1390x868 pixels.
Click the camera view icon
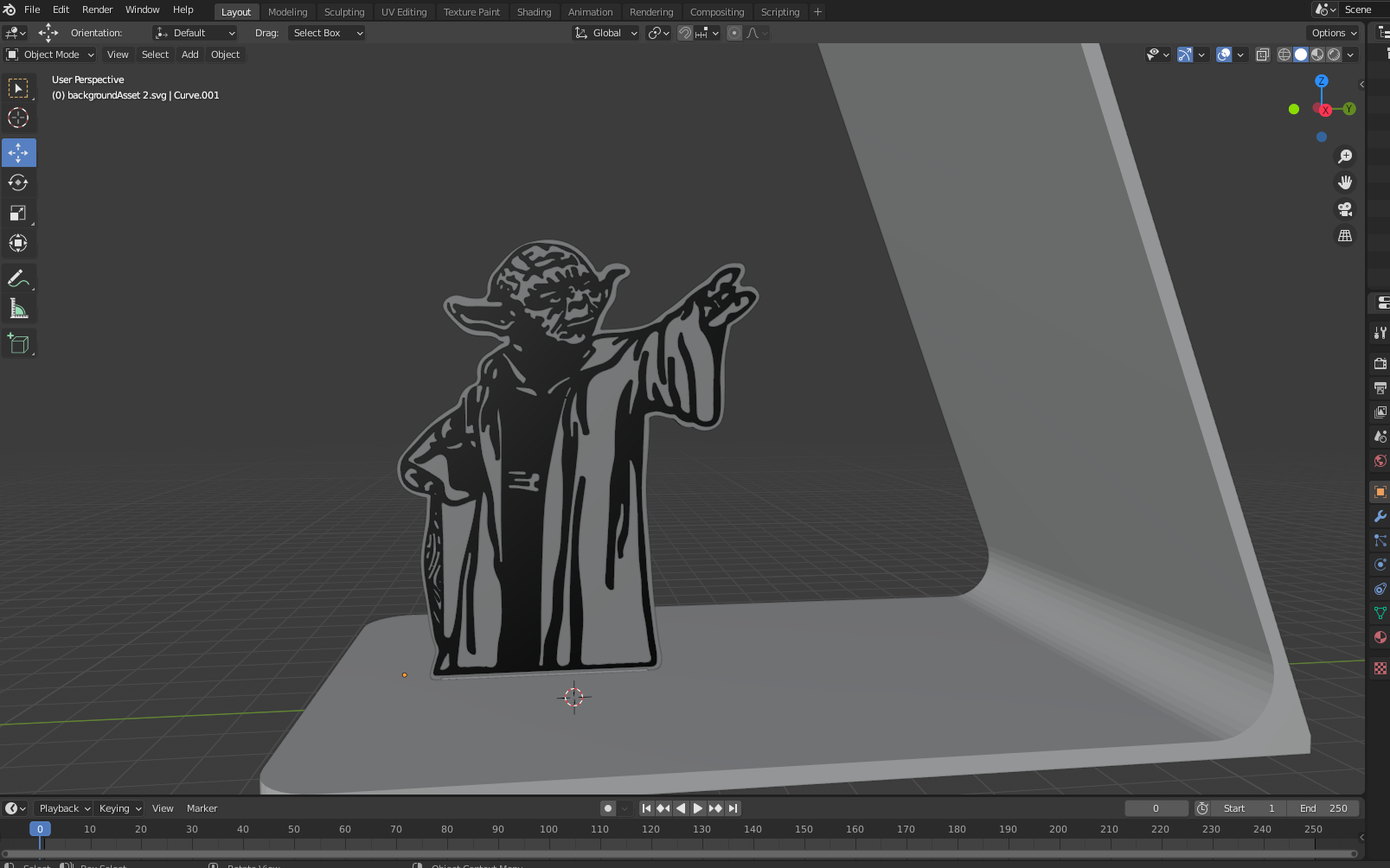[x=1345, y=209]
